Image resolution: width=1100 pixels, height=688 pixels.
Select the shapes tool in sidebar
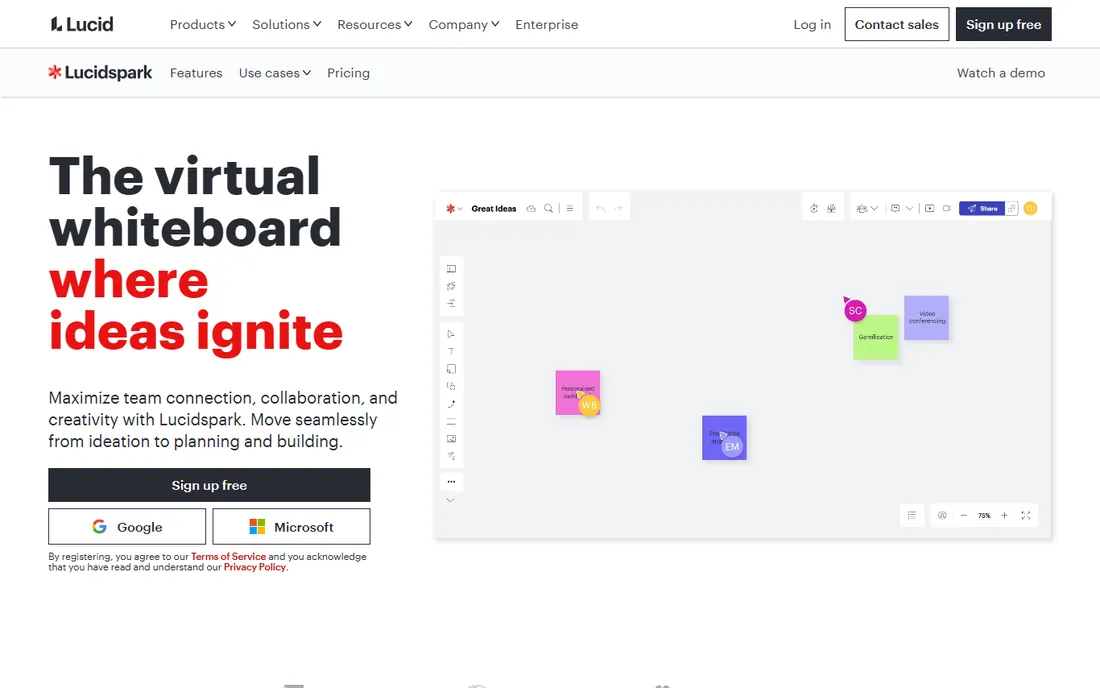[x=451, y=386]
